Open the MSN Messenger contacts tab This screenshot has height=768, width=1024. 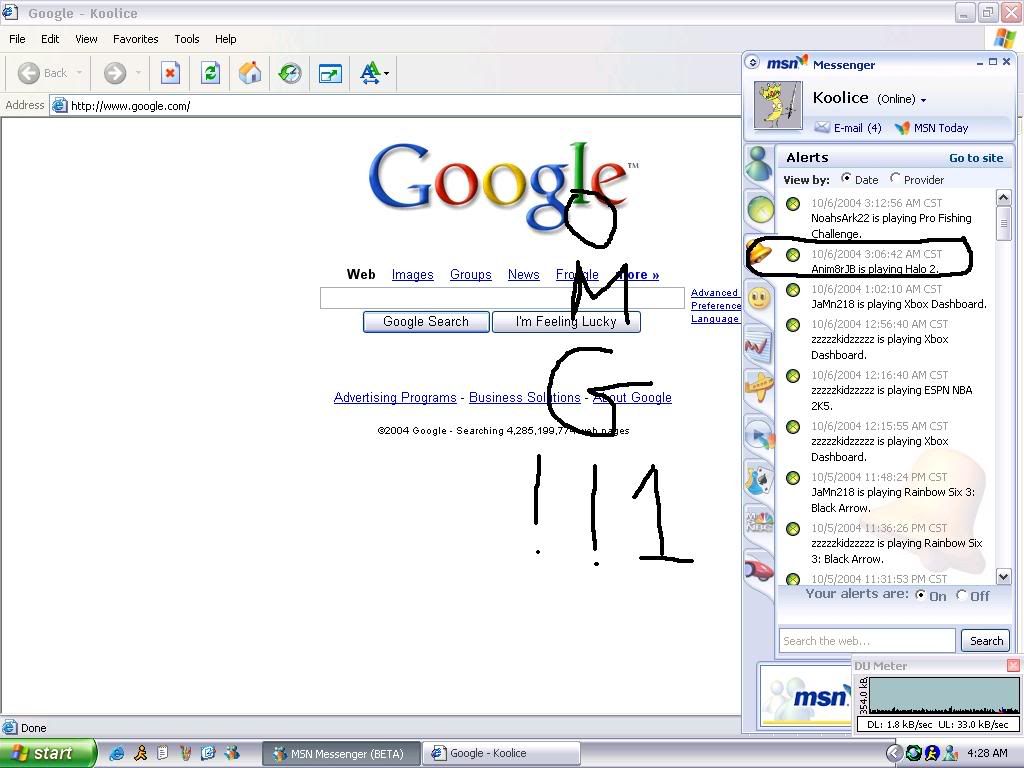tap(759, 163)
